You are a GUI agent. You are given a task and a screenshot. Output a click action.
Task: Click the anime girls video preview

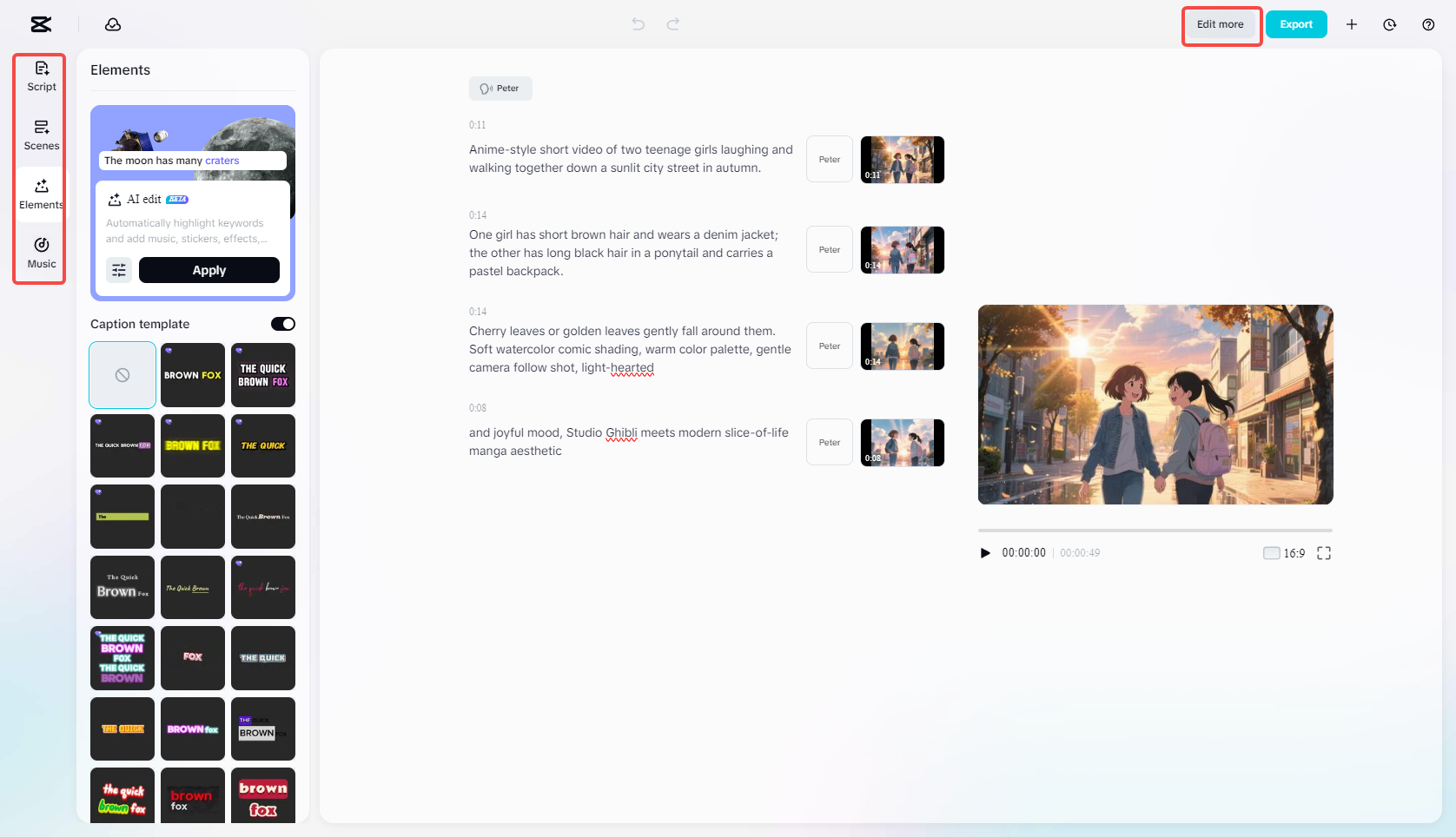1155,405
